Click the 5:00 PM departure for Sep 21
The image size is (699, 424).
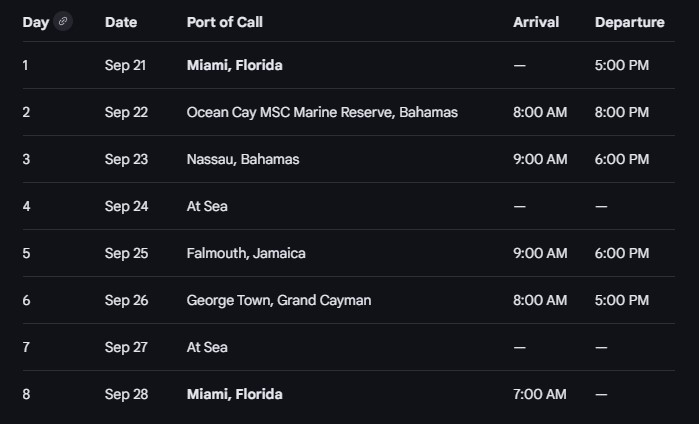(x=622, y=65)
